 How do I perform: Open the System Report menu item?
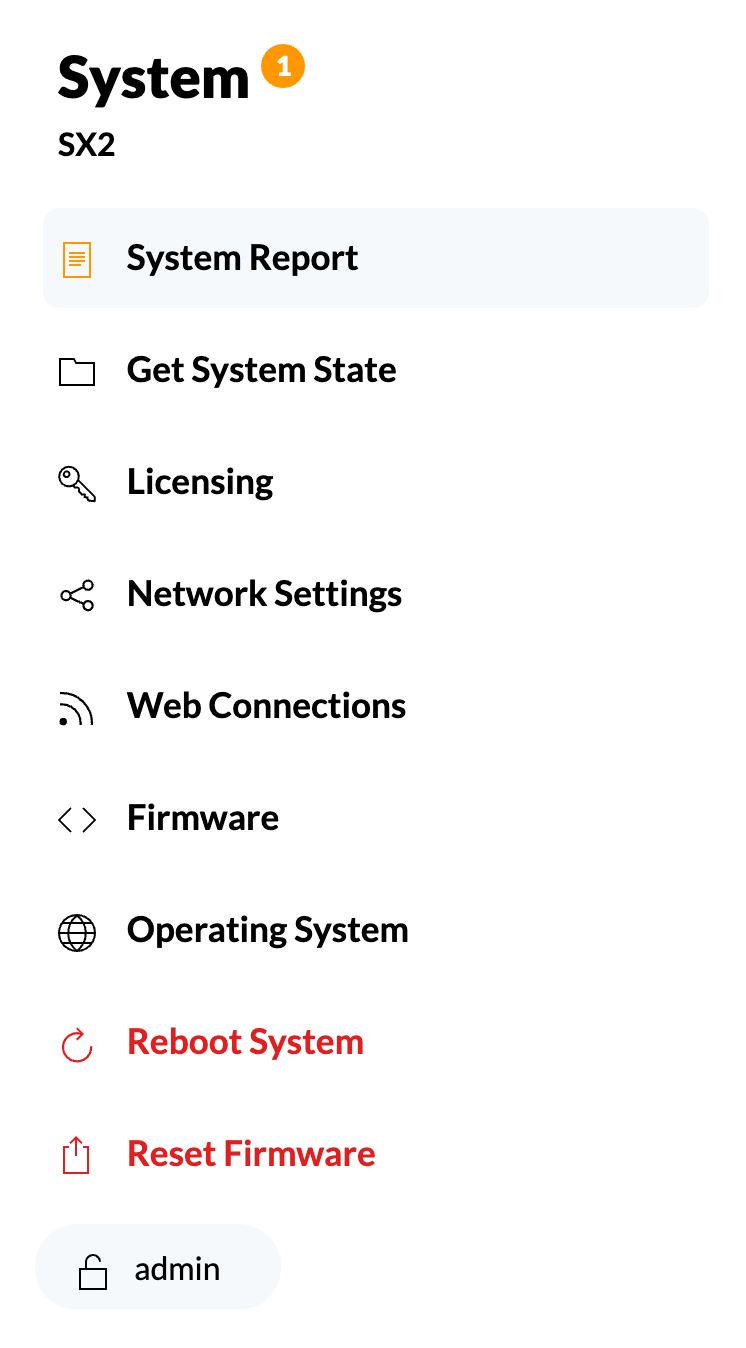click(376, 258)
